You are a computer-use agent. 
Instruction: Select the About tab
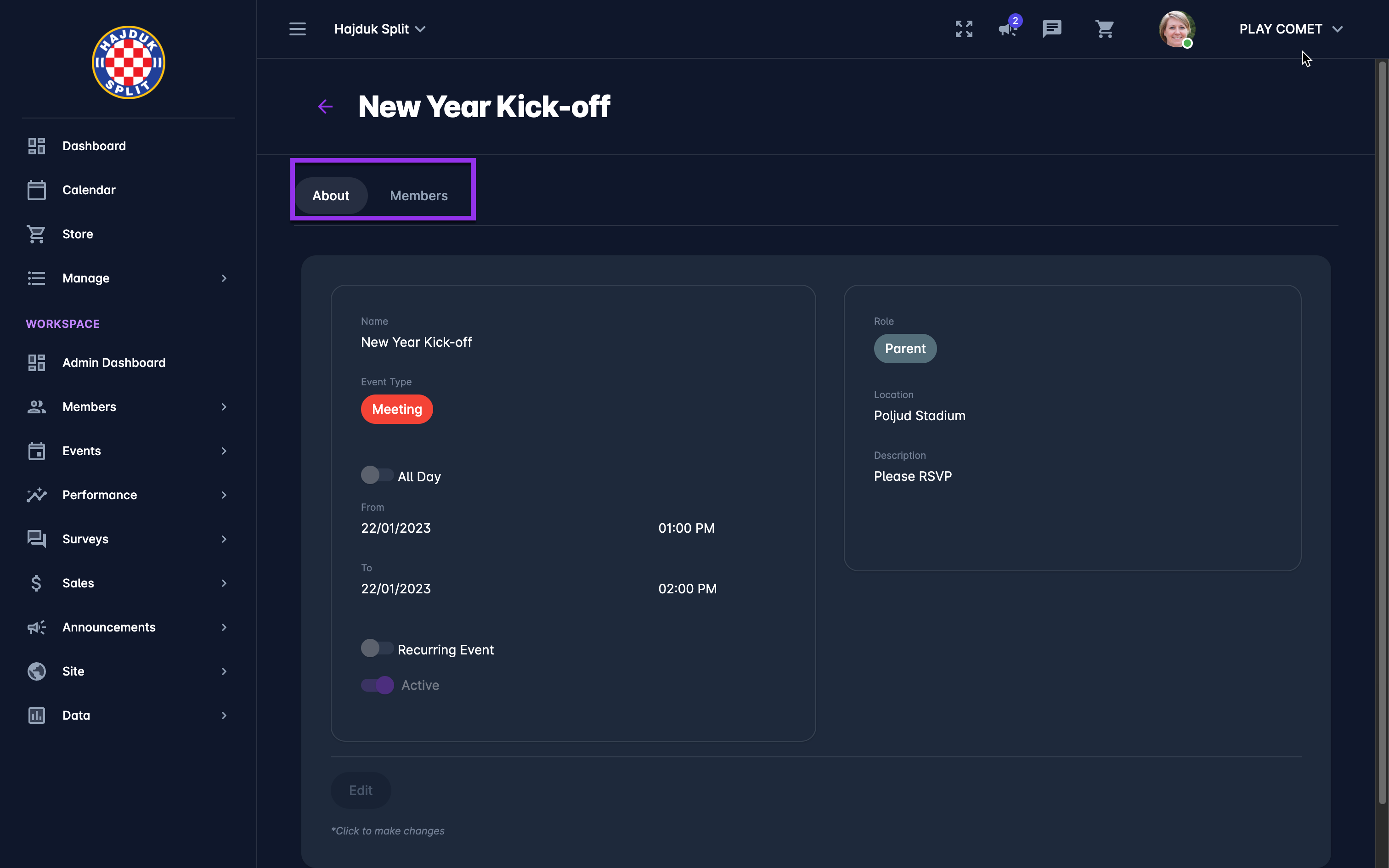pyautogui.click(x=331, y=196)
